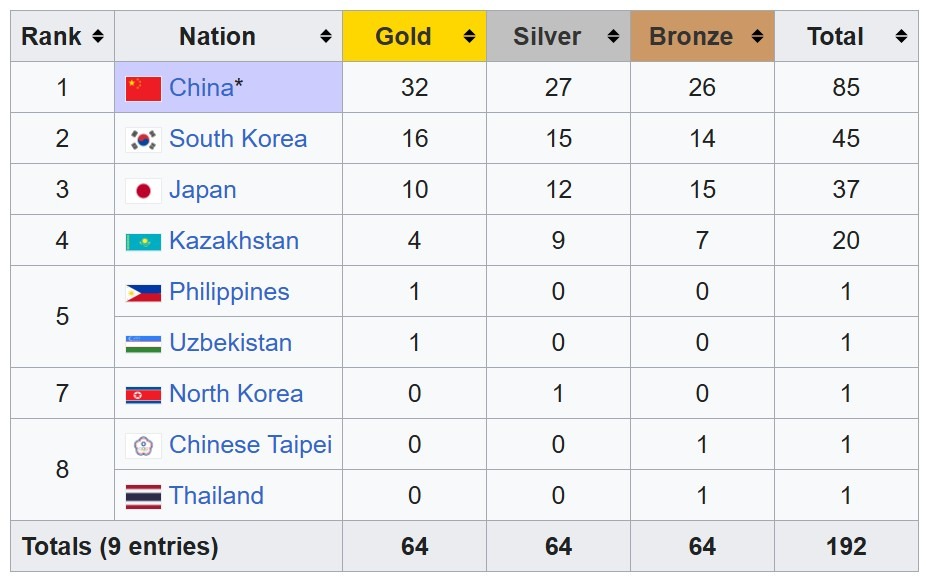Click the China flag icon
This screenshot has width=926, height=583.
click(x=143, y=88)
